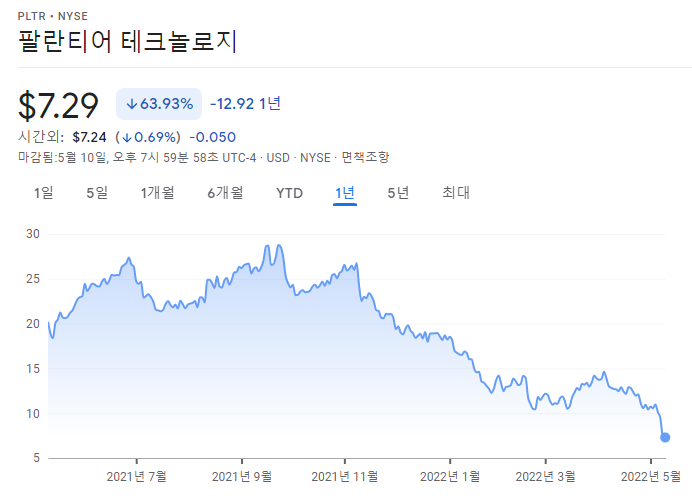692x498 pixels.
Task: Switch chart to 6개월 range
Action: point(226,193)
